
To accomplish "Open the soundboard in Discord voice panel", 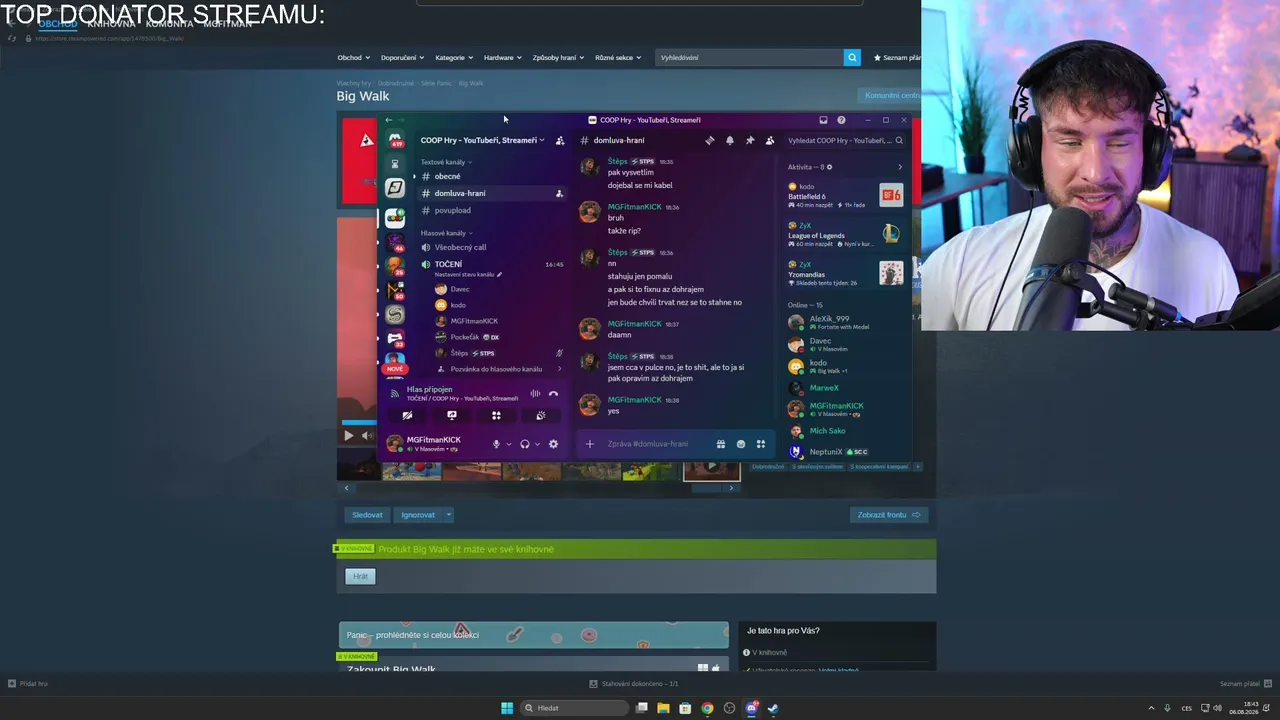I will point(541,415).
